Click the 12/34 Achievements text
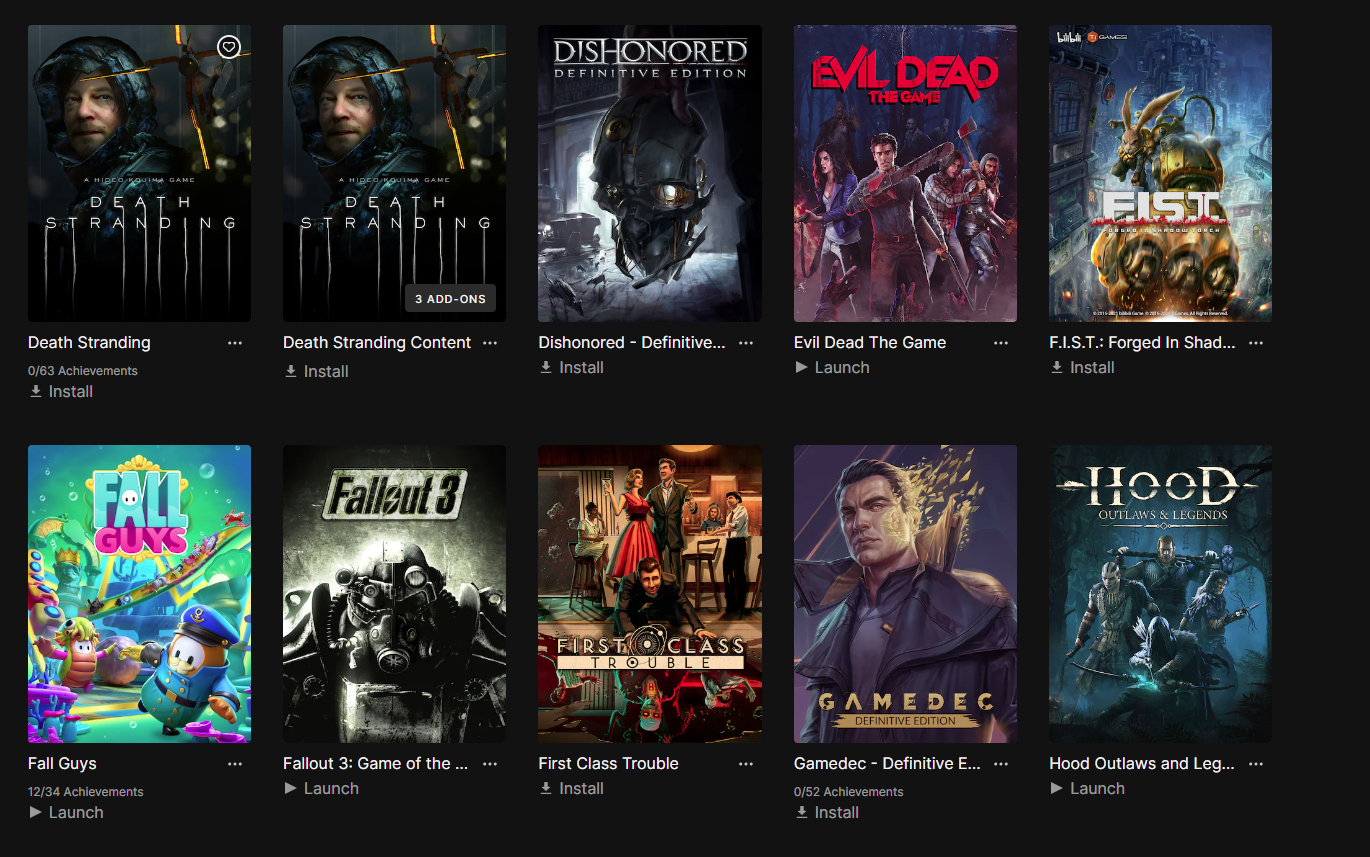 click(x=86, y=792)
